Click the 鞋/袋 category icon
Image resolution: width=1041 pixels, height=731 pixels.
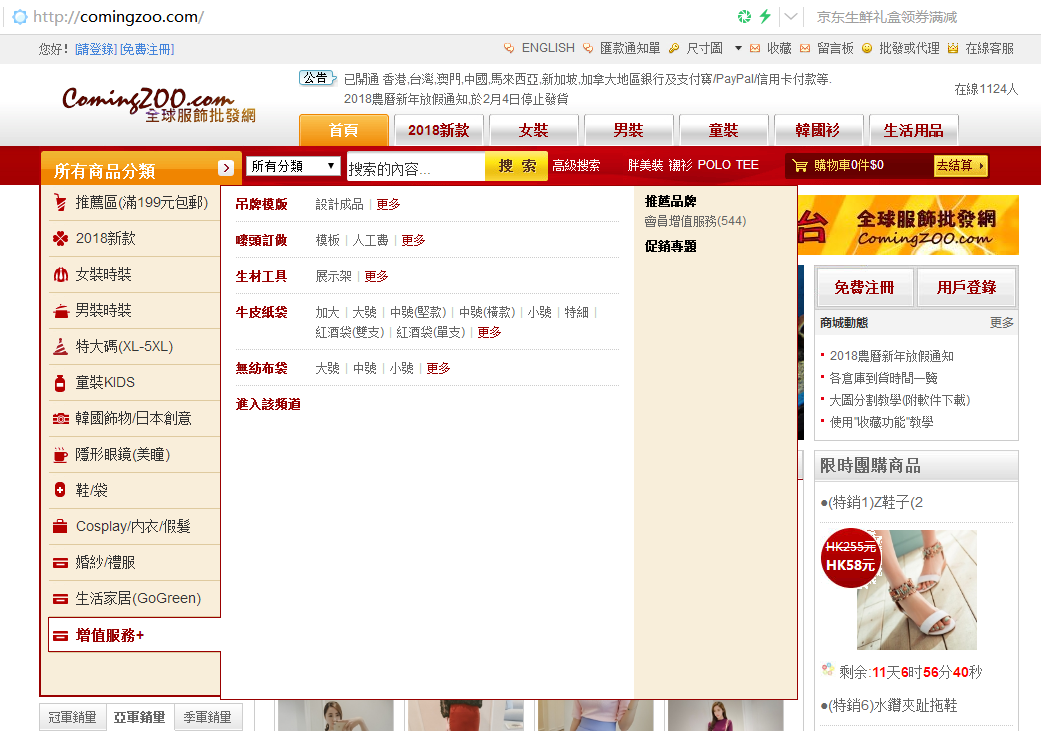tap(61, 491)
